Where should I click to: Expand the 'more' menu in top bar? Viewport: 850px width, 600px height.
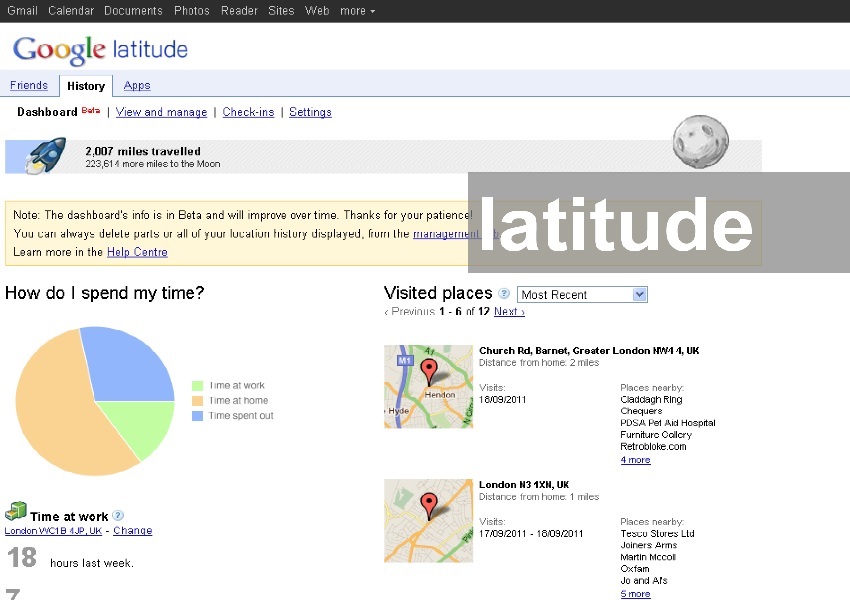pos(357,11)
